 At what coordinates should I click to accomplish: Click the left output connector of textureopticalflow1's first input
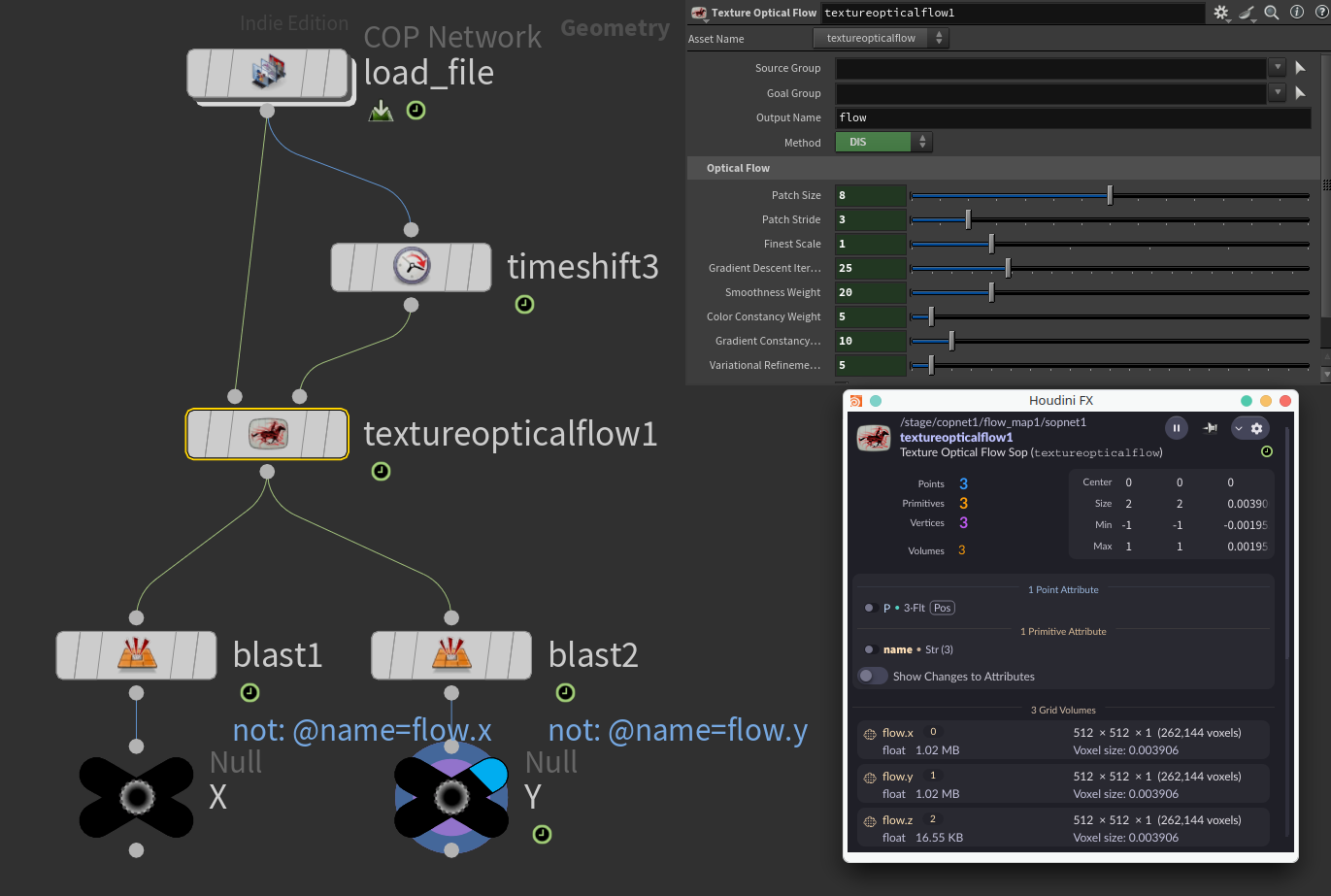point(235,396)
